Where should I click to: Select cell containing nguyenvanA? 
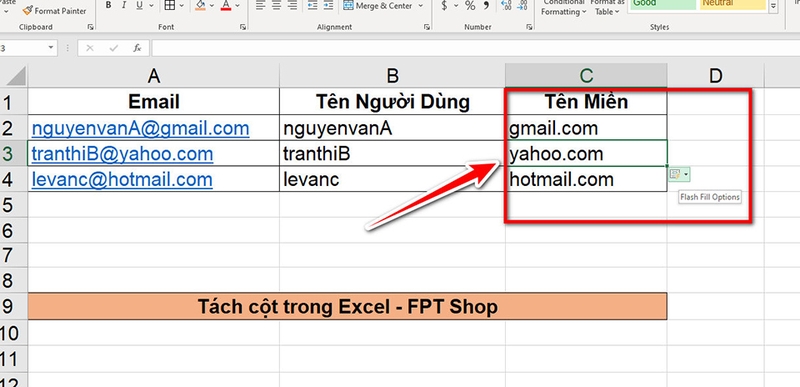392,128
